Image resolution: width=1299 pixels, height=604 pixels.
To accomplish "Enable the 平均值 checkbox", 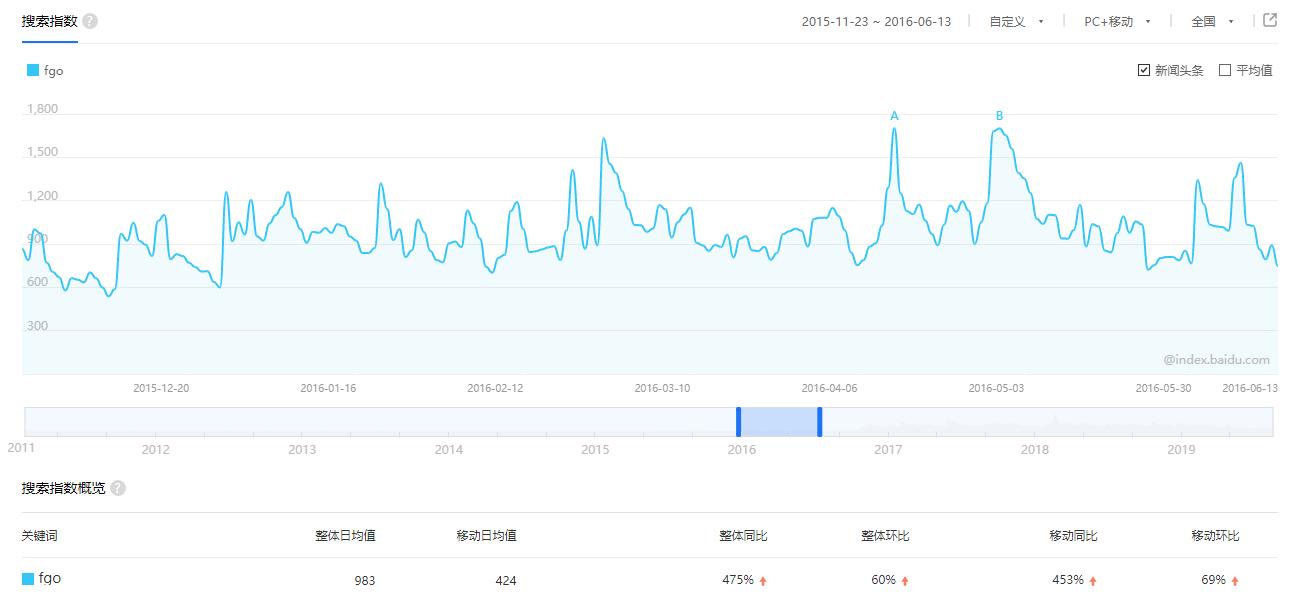I will [x=1223, y=70].
